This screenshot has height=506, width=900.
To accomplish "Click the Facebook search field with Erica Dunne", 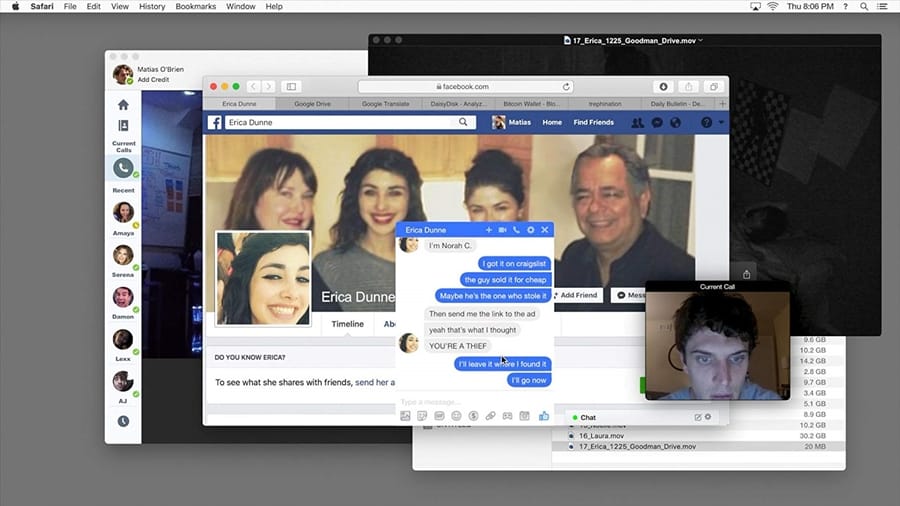I will click(x=350, y=122).
